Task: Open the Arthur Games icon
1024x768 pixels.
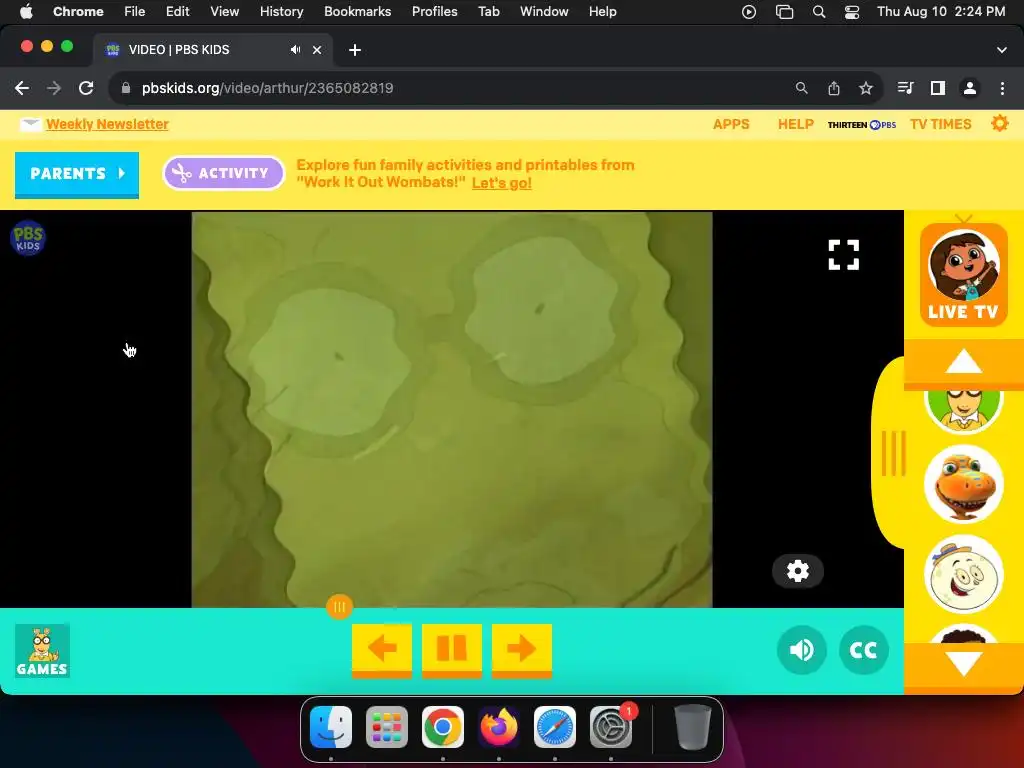Action: (42, 650)
